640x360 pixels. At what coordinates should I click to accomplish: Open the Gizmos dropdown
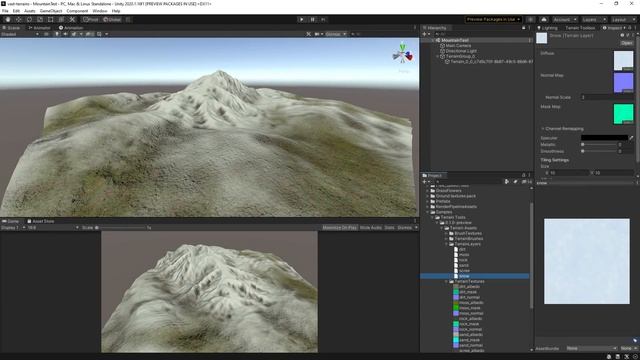point(336,34)
